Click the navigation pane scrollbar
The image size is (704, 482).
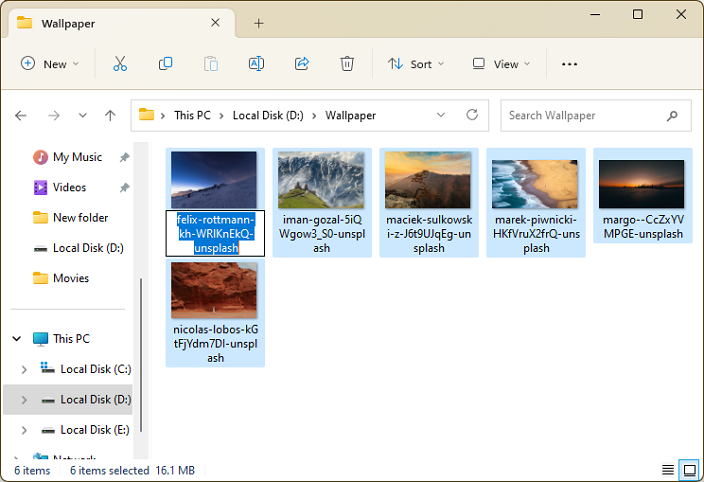(141, 355)
